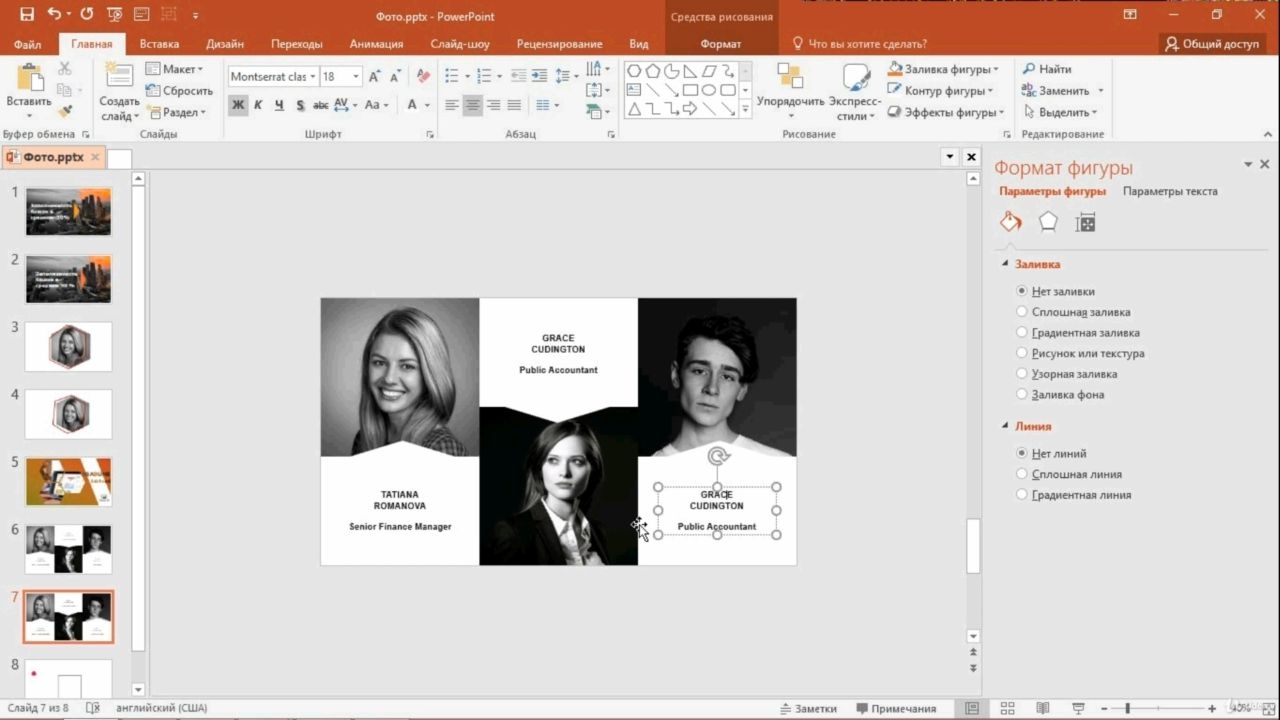Open the Вставка ribbon tab

click(x=159, y=44)
